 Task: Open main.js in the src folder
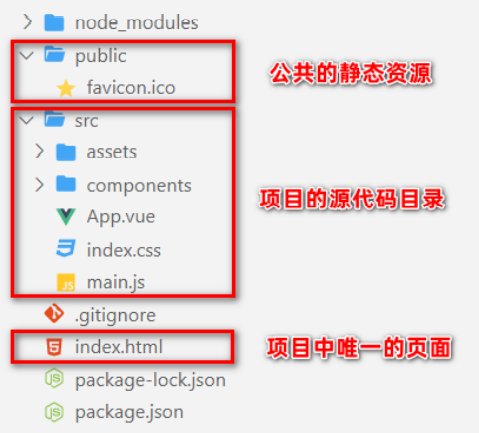pos(116,283)
